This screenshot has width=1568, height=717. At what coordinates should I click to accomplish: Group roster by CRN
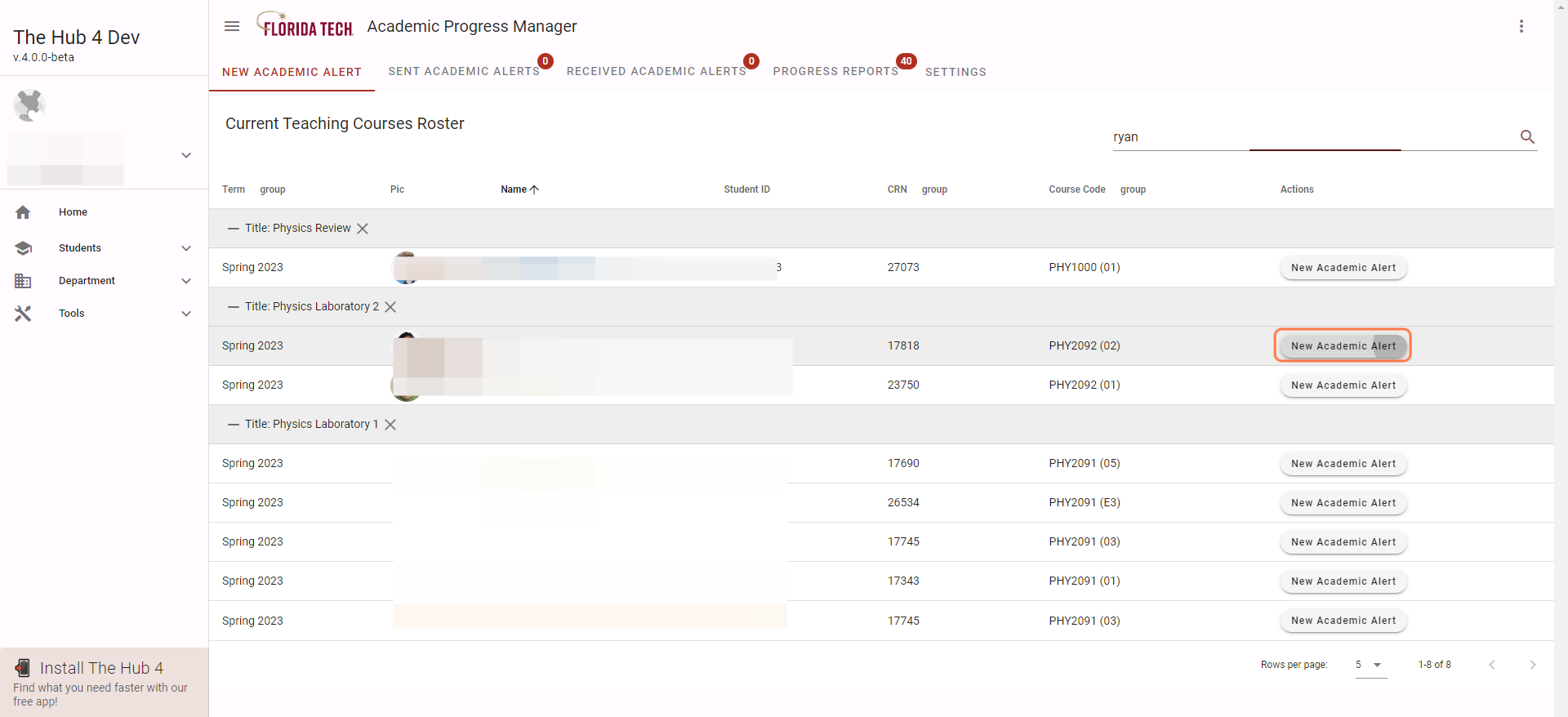click(x=934, y=189)
